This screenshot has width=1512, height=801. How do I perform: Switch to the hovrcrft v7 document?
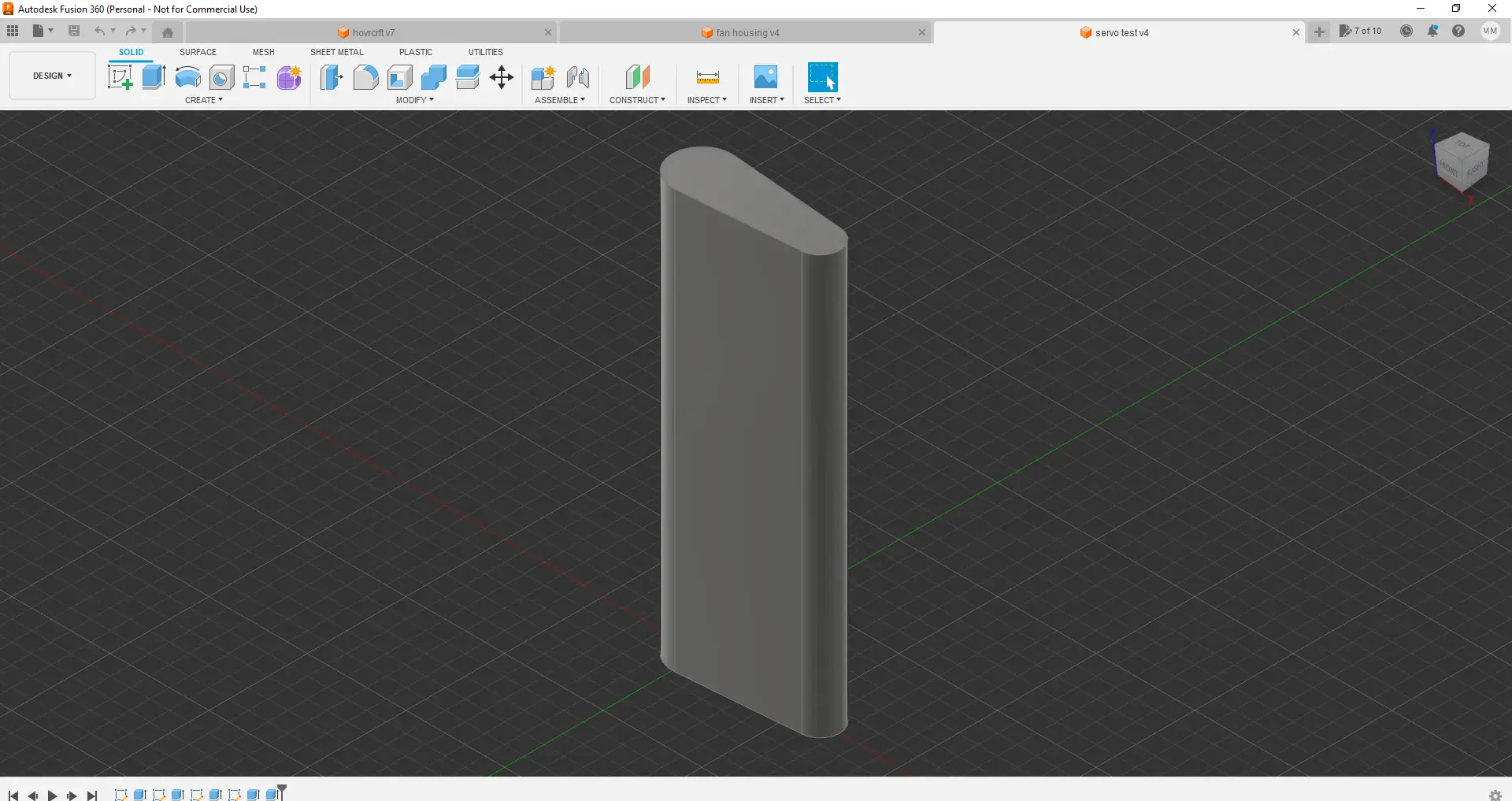372,32
